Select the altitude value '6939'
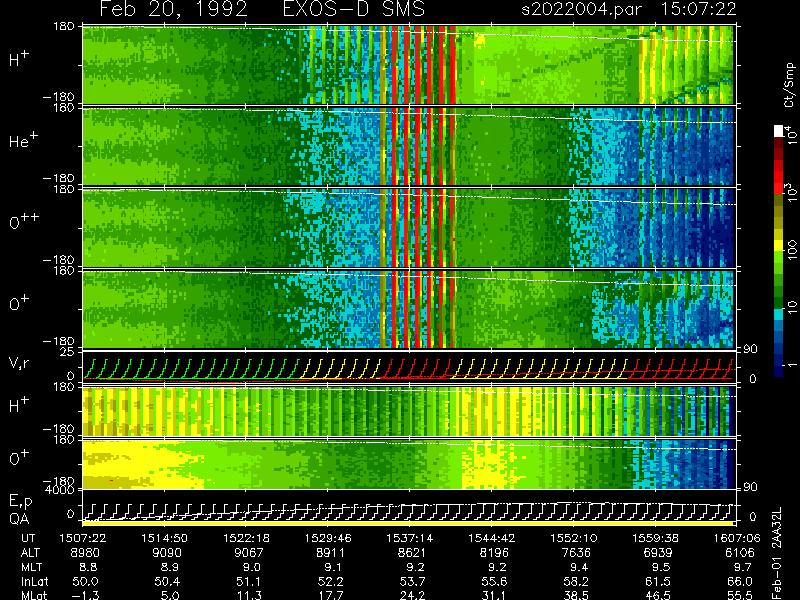 tap(658, 553)
